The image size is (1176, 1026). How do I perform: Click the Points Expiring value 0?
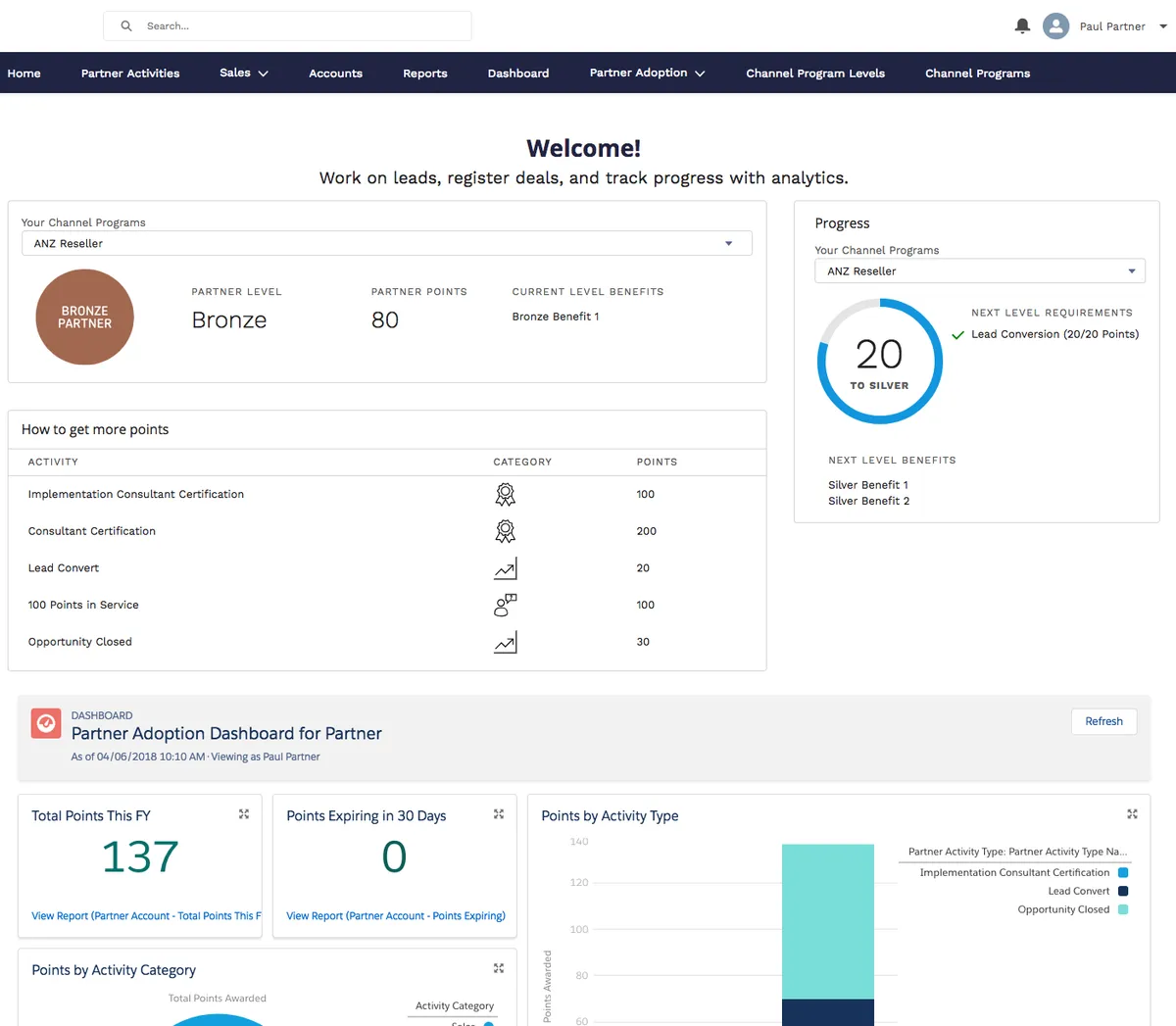[394, 857]
